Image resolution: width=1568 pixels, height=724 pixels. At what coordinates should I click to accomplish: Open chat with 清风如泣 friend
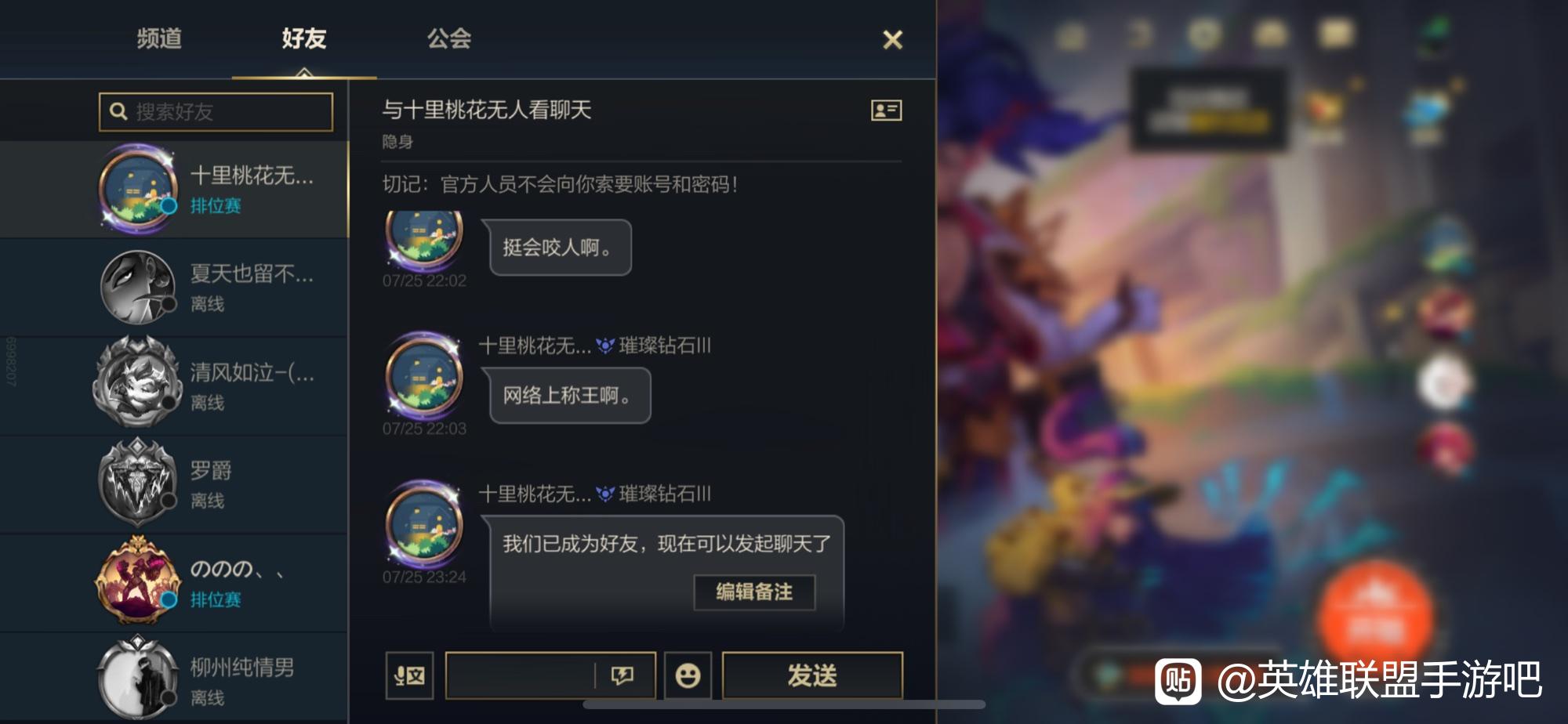click(x=174, y=386)
